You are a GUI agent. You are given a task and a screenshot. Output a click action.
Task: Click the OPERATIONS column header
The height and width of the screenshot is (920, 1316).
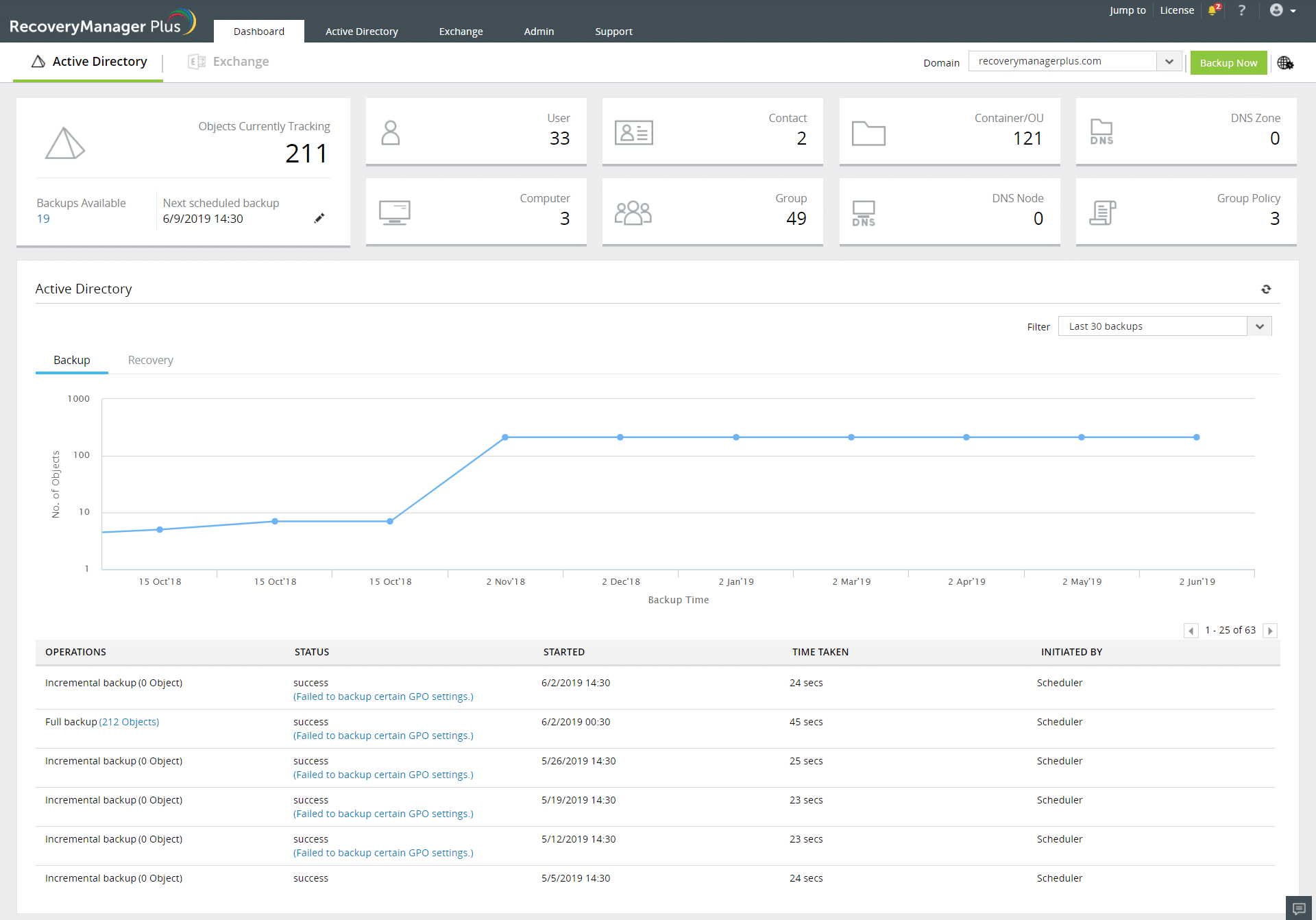coord(76,652)
